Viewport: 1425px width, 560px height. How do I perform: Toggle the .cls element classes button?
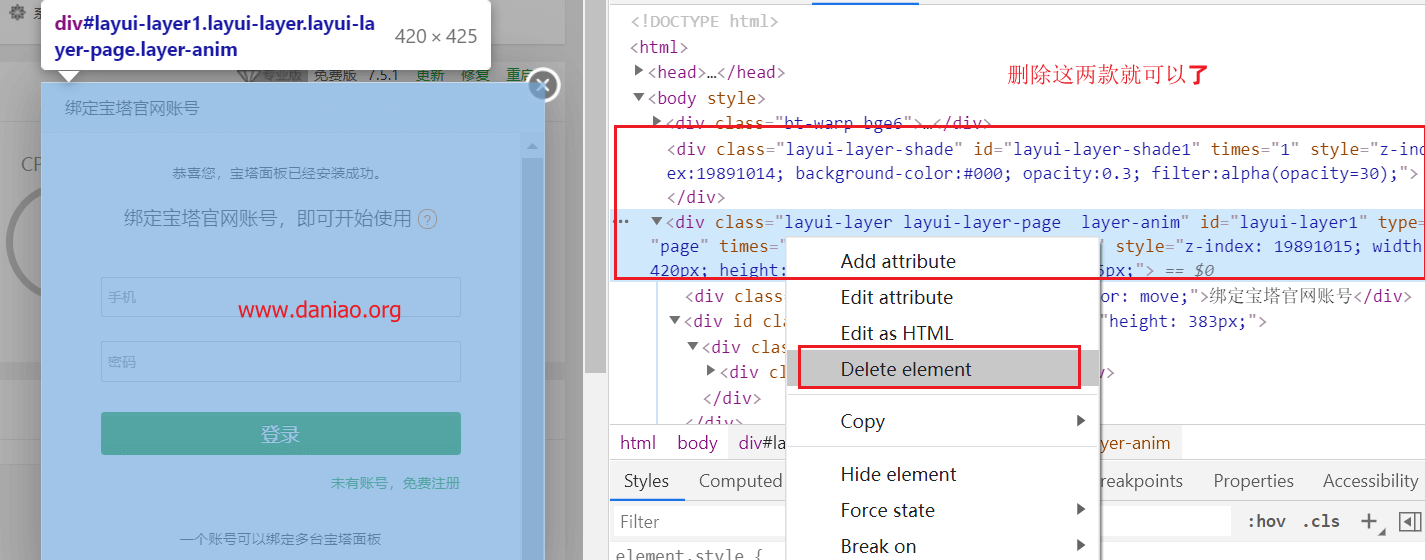click(x=1321, y=521)
